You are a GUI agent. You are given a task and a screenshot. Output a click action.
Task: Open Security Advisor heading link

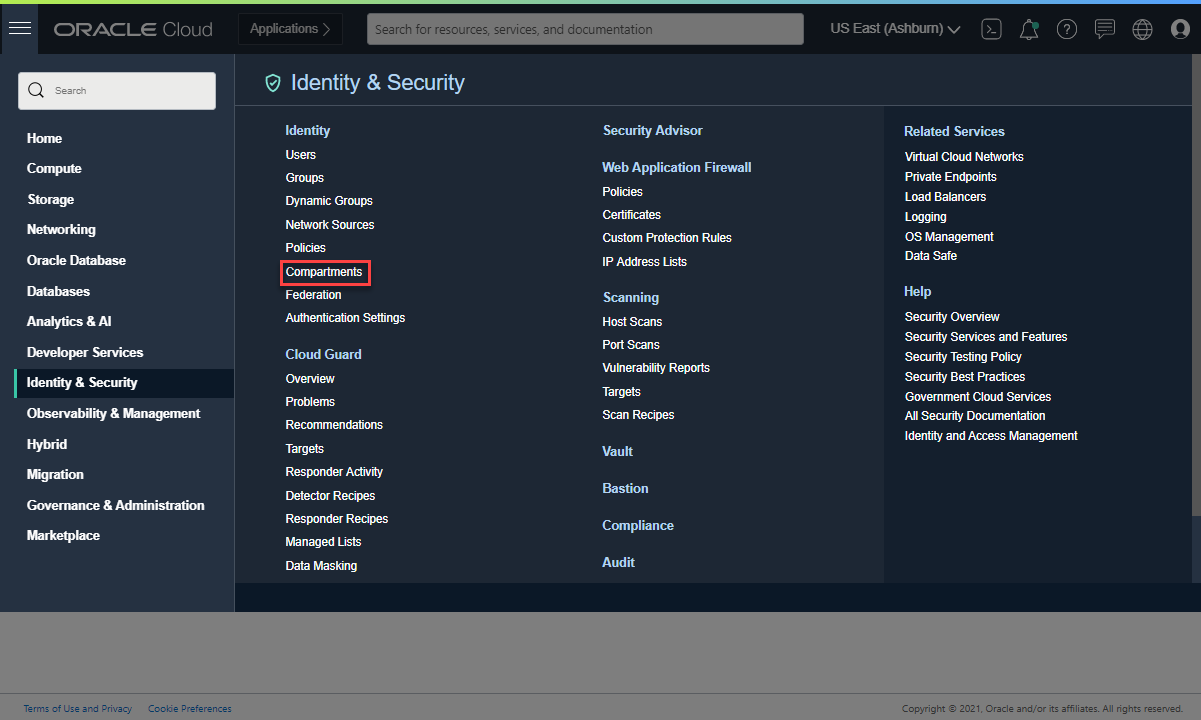click(653, 130)
